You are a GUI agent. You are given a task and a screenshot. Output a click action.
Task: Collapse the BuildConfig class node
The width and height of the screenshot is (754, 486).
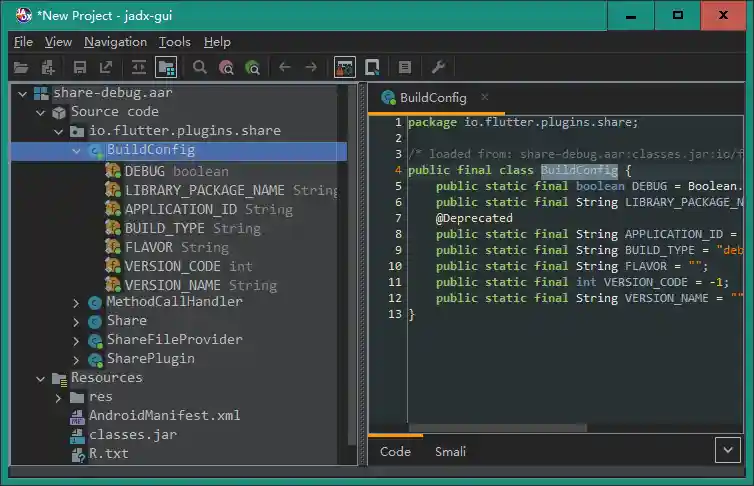pos(77,151)
